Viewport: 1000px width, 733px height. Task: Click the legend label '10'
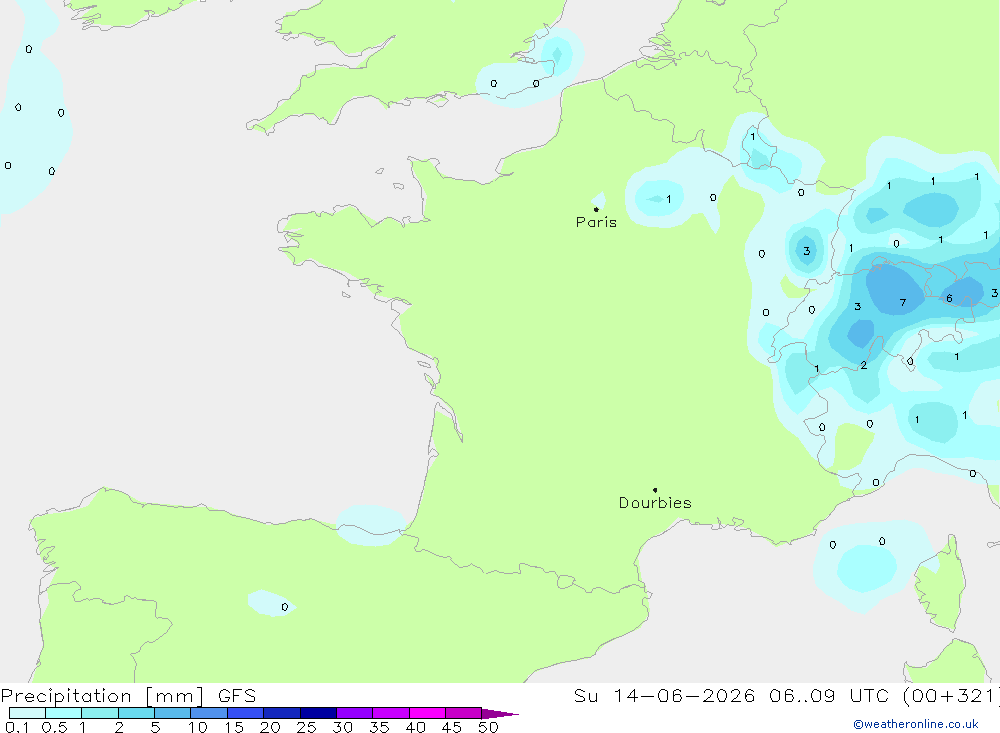pyautogui.click(x=198, y=727)
